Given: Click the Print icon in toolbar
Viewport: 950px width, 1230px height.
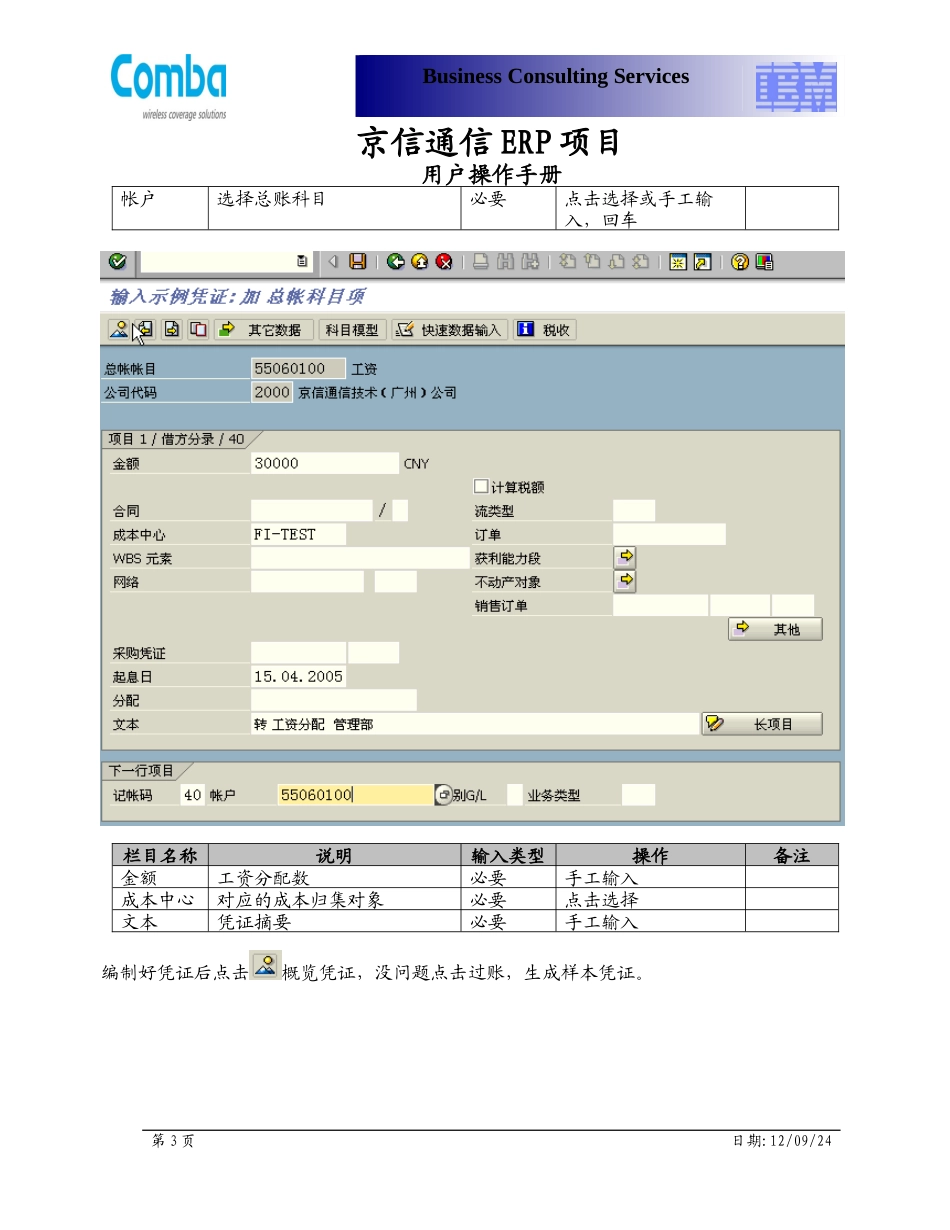Looking at the screenshot, I should [481, 262].
